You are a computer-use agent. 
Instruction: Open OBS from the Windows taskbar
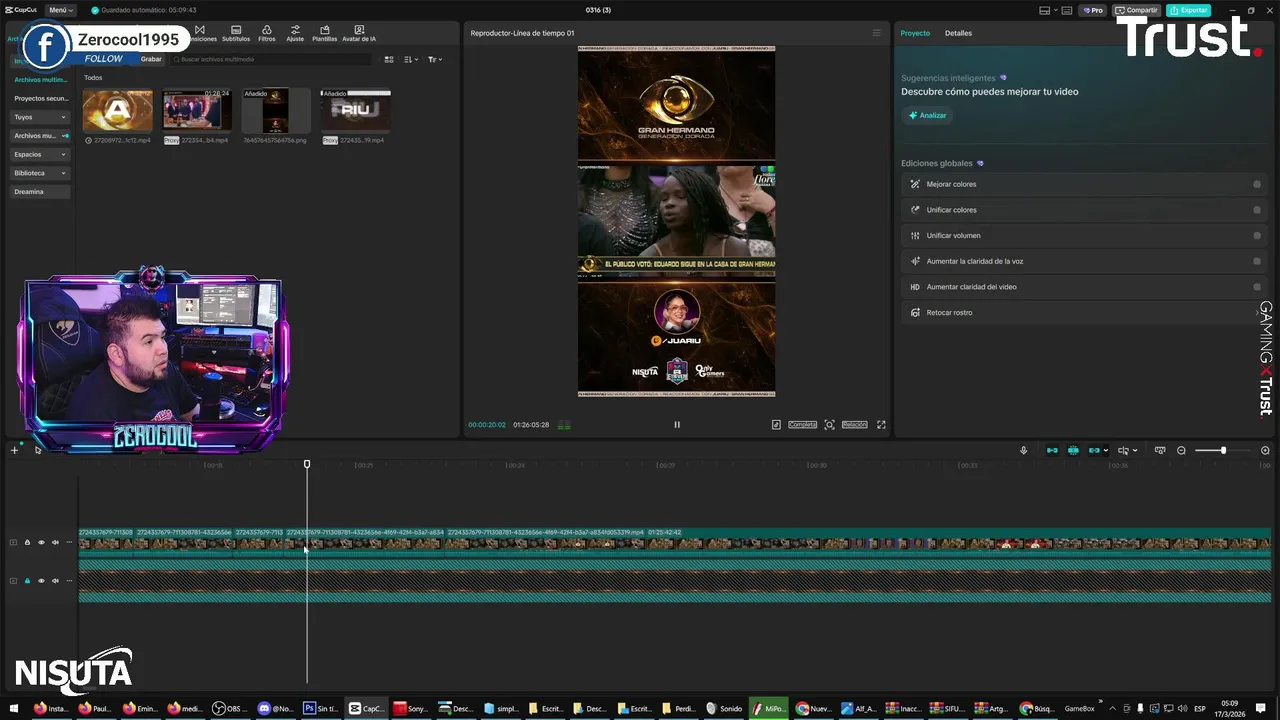pyautogui.click(x=229, y=709)
